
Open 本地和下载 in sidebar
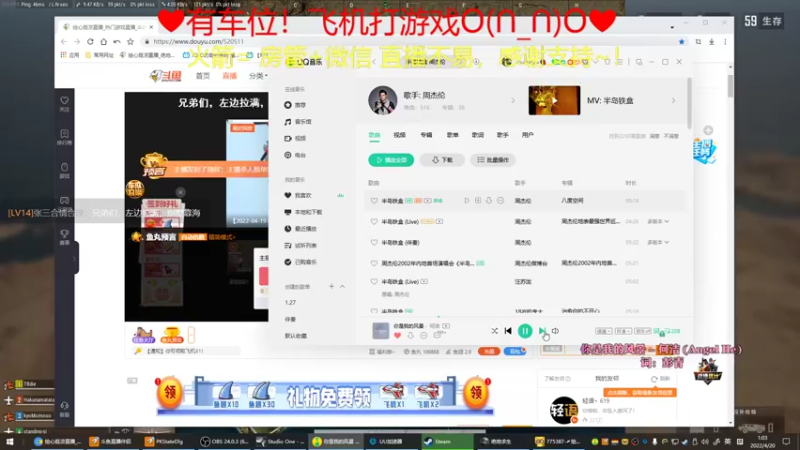point(303,212)
